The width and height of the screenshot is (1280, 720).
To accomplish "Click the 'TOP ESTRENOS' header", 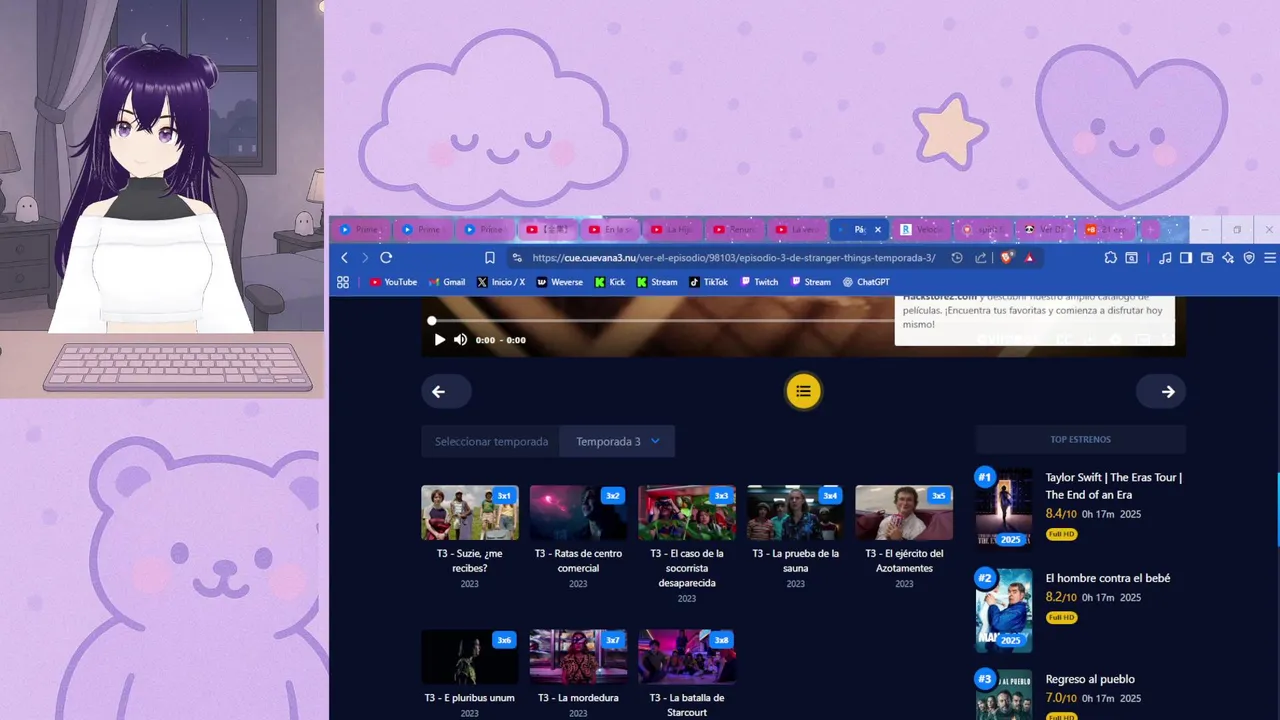I will (1080, 440).
